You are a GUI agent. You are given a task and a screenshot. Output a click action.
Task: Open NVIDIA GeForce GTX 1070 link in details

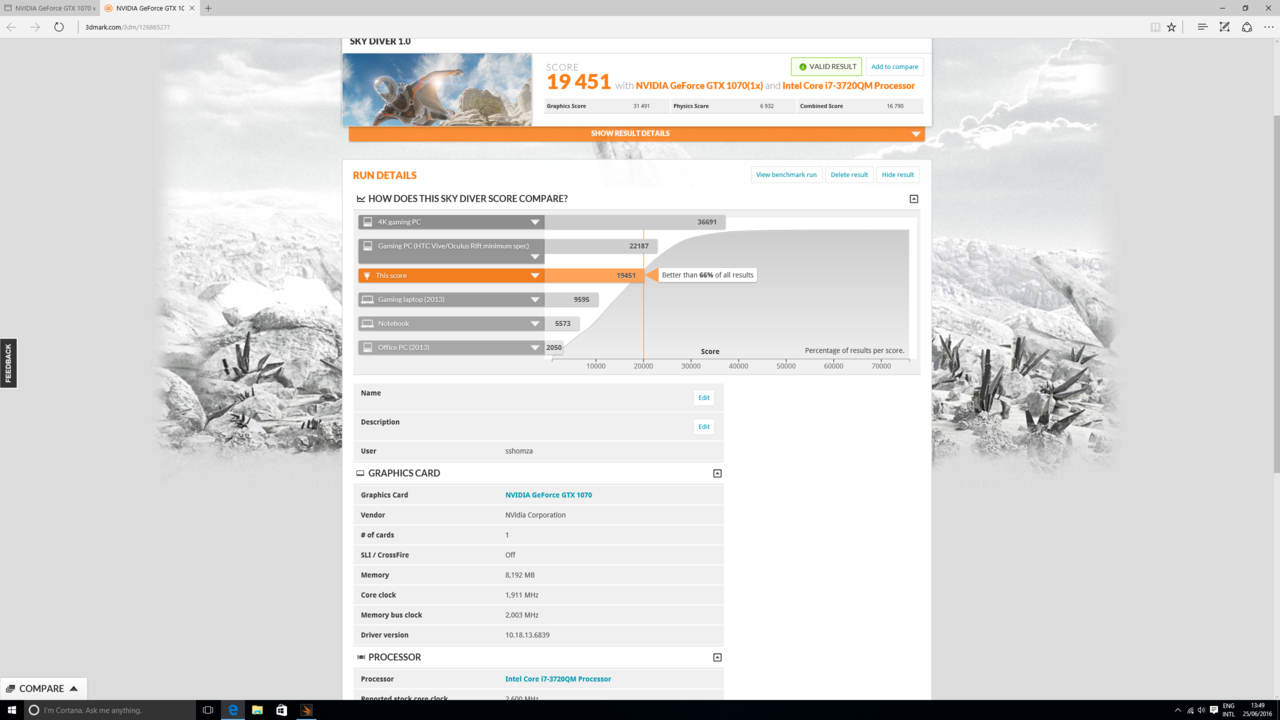548,495
